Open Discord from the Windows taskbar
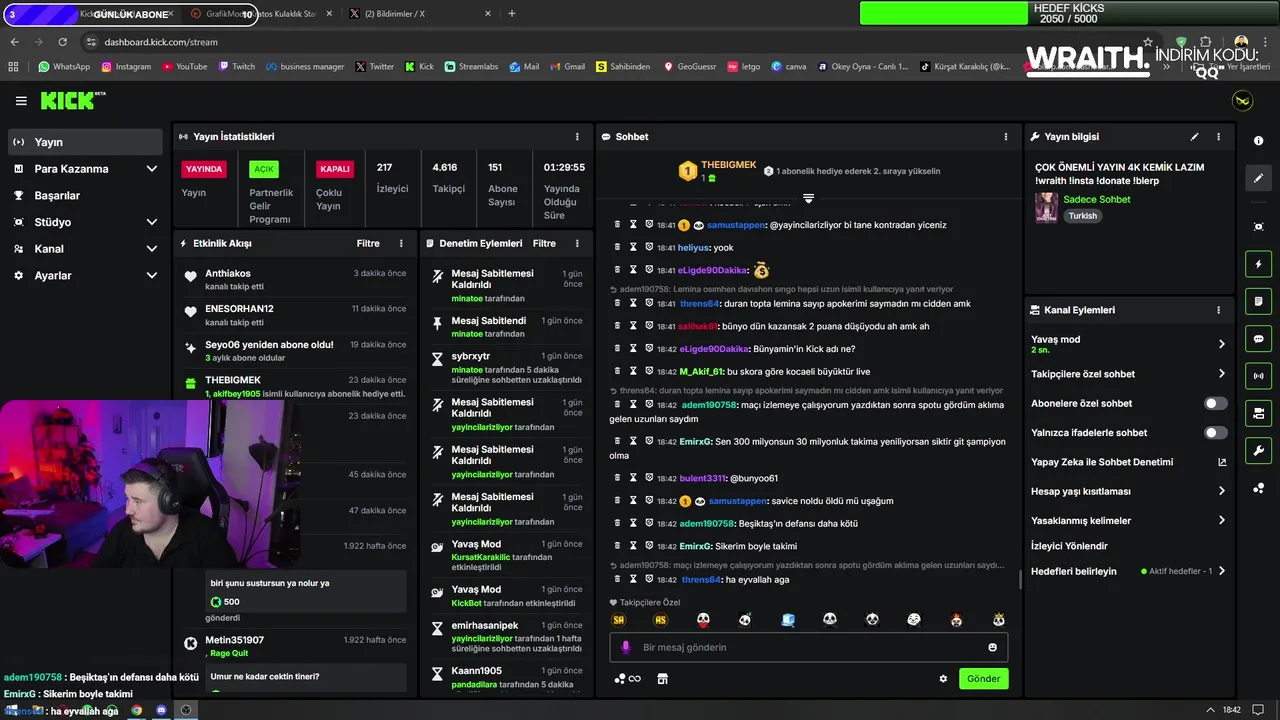This screenshot has width=1280, height=720. tap(161, 710)
